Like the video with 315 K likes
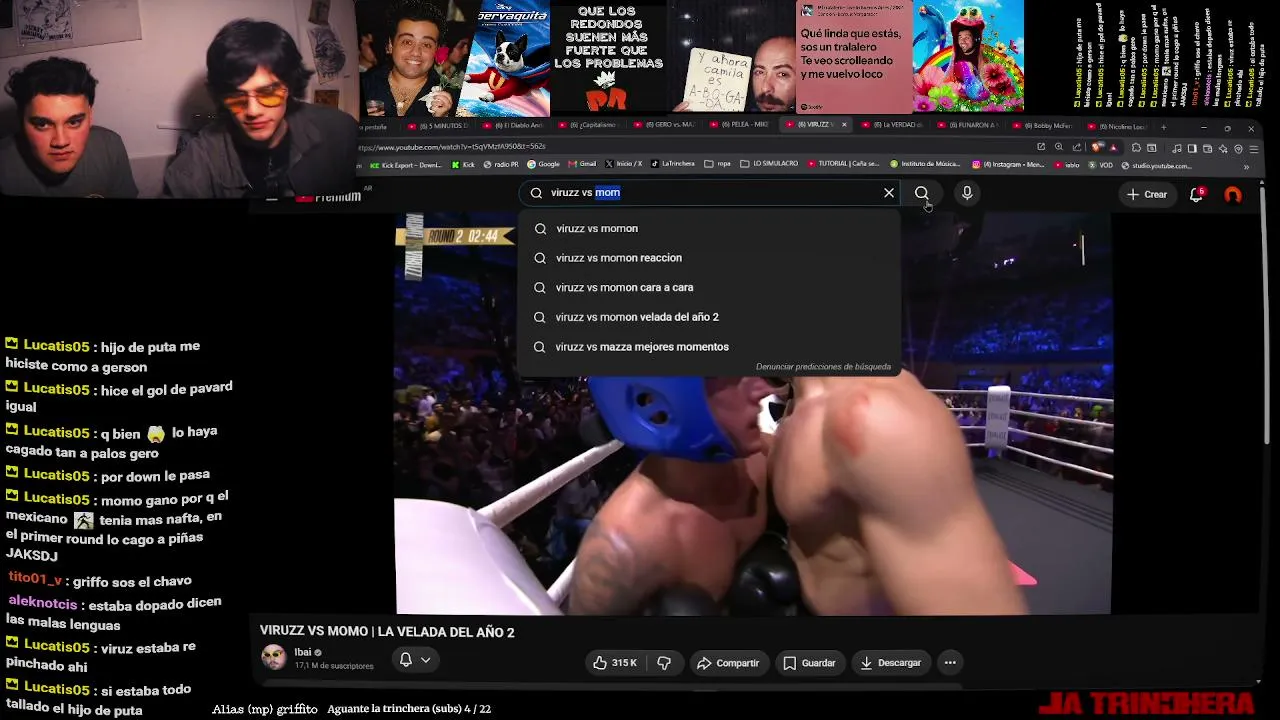The width and height of the screenshot is (1280, 720). click(615, 663)
